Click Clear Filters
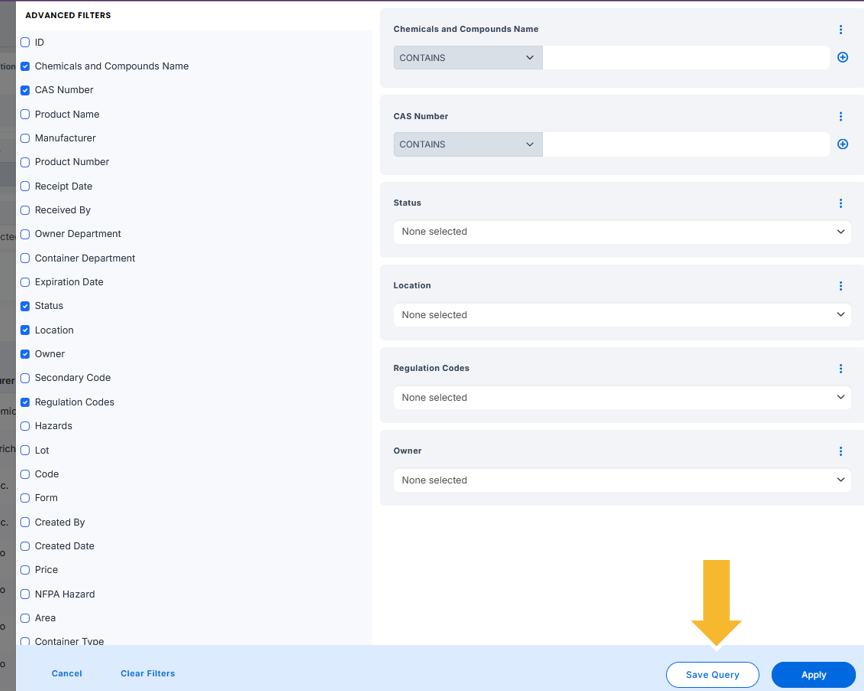The height and width of the screenshot is (691, 864). pos(148,673)
